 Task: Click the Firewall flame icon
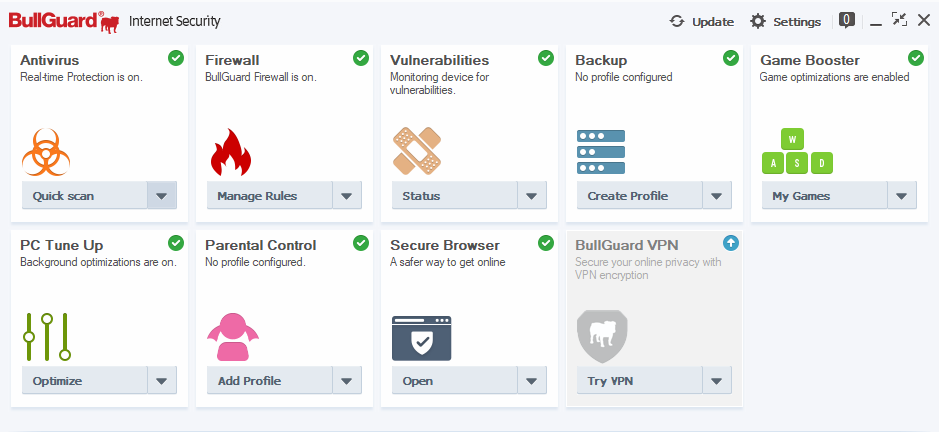(231, 152)
